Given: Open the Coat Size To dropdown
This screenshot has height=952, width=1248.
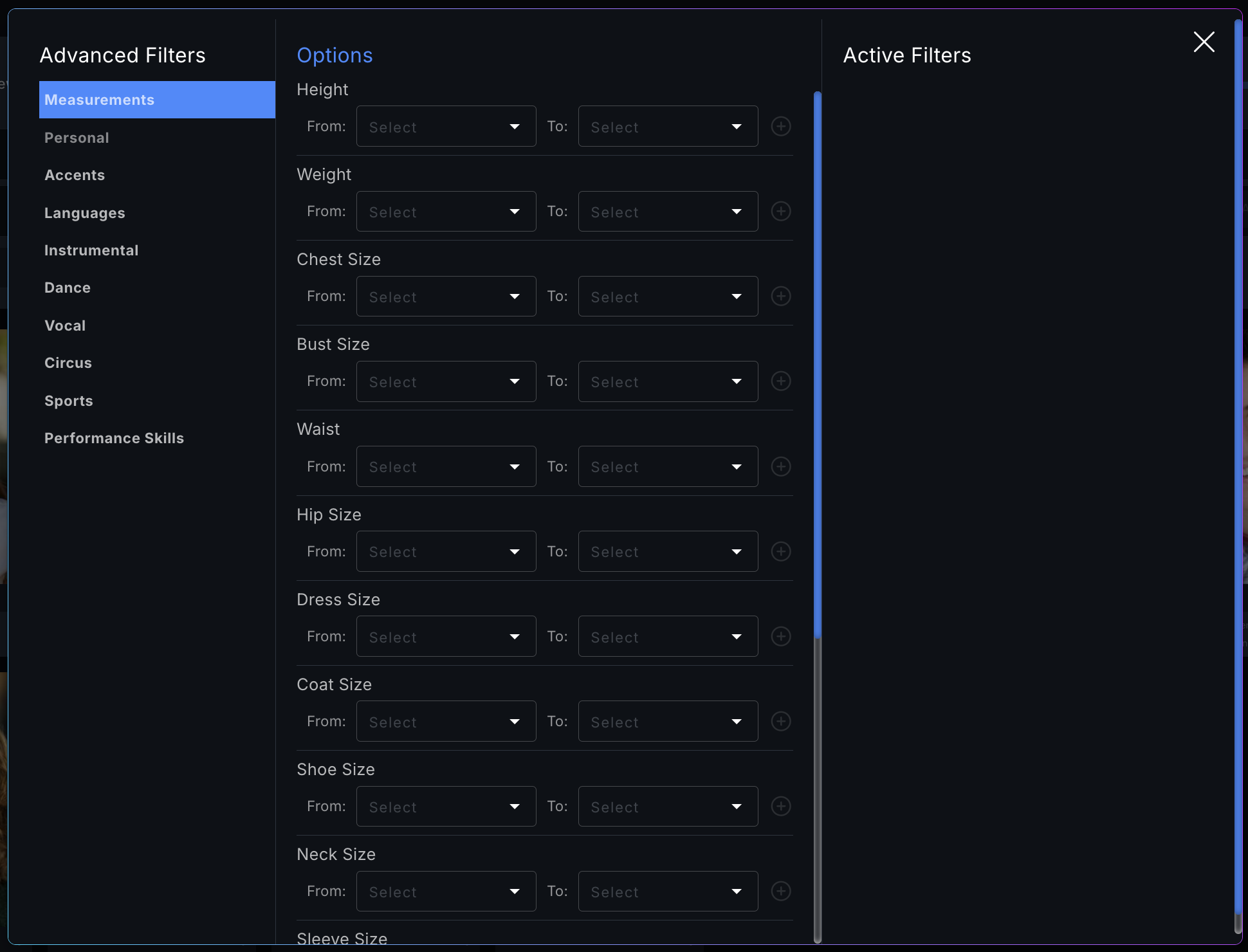Looking at the screenshot, I should [x=668, y=721].
